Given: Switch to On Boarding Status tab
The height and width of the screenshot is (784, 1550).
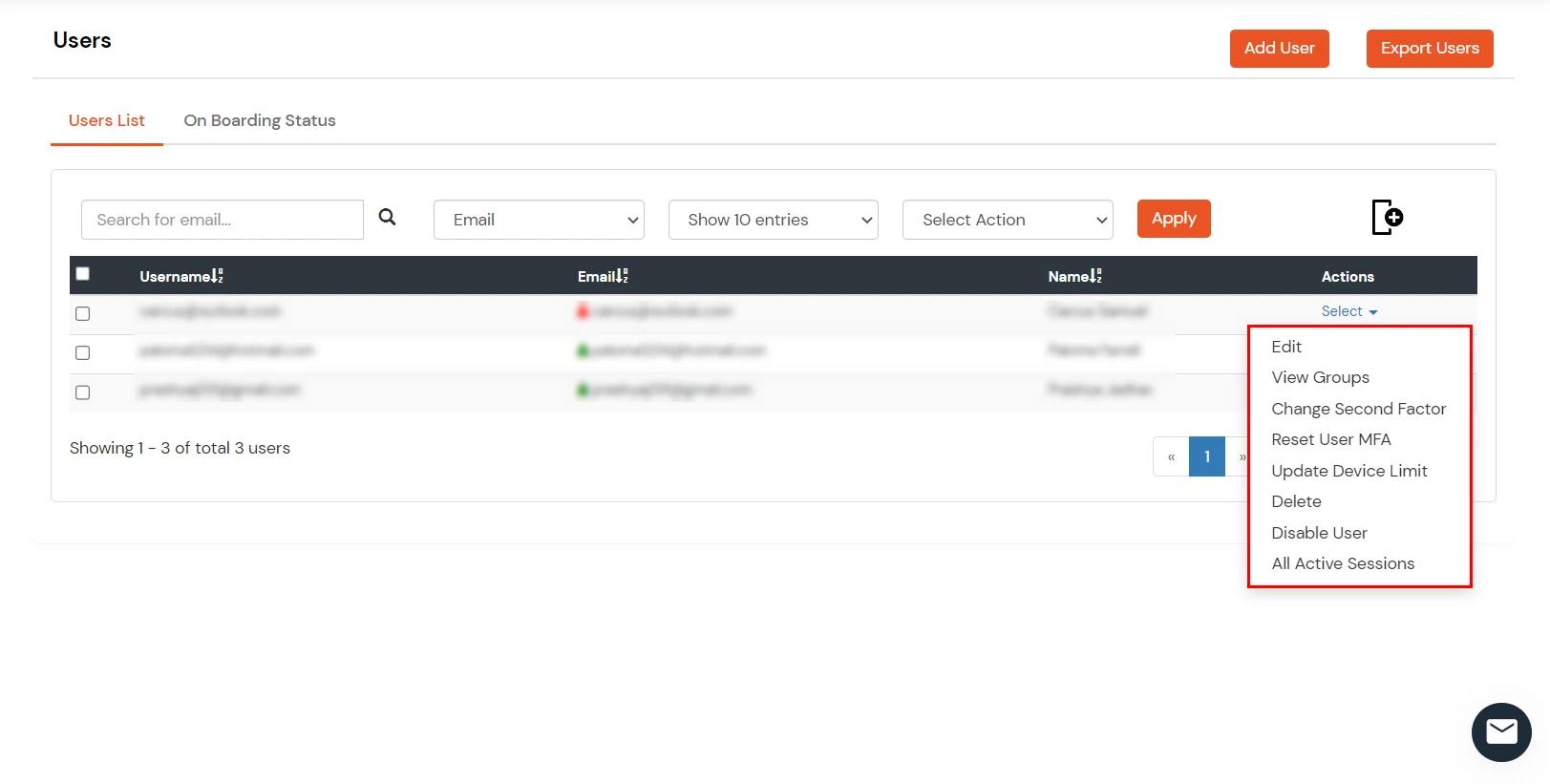Looking at the screenshot, I should [260, 120].
